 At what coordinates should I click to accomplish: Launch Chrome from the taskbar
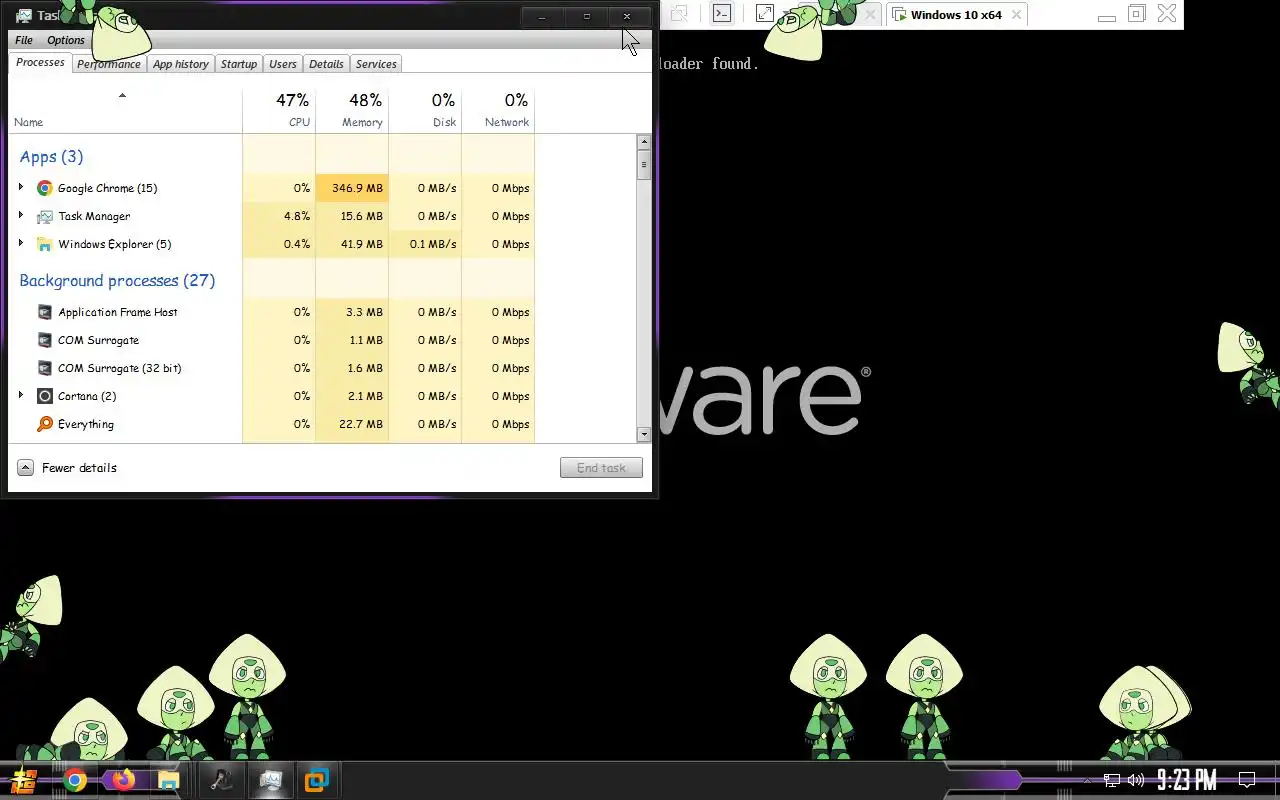coord(75,780)
